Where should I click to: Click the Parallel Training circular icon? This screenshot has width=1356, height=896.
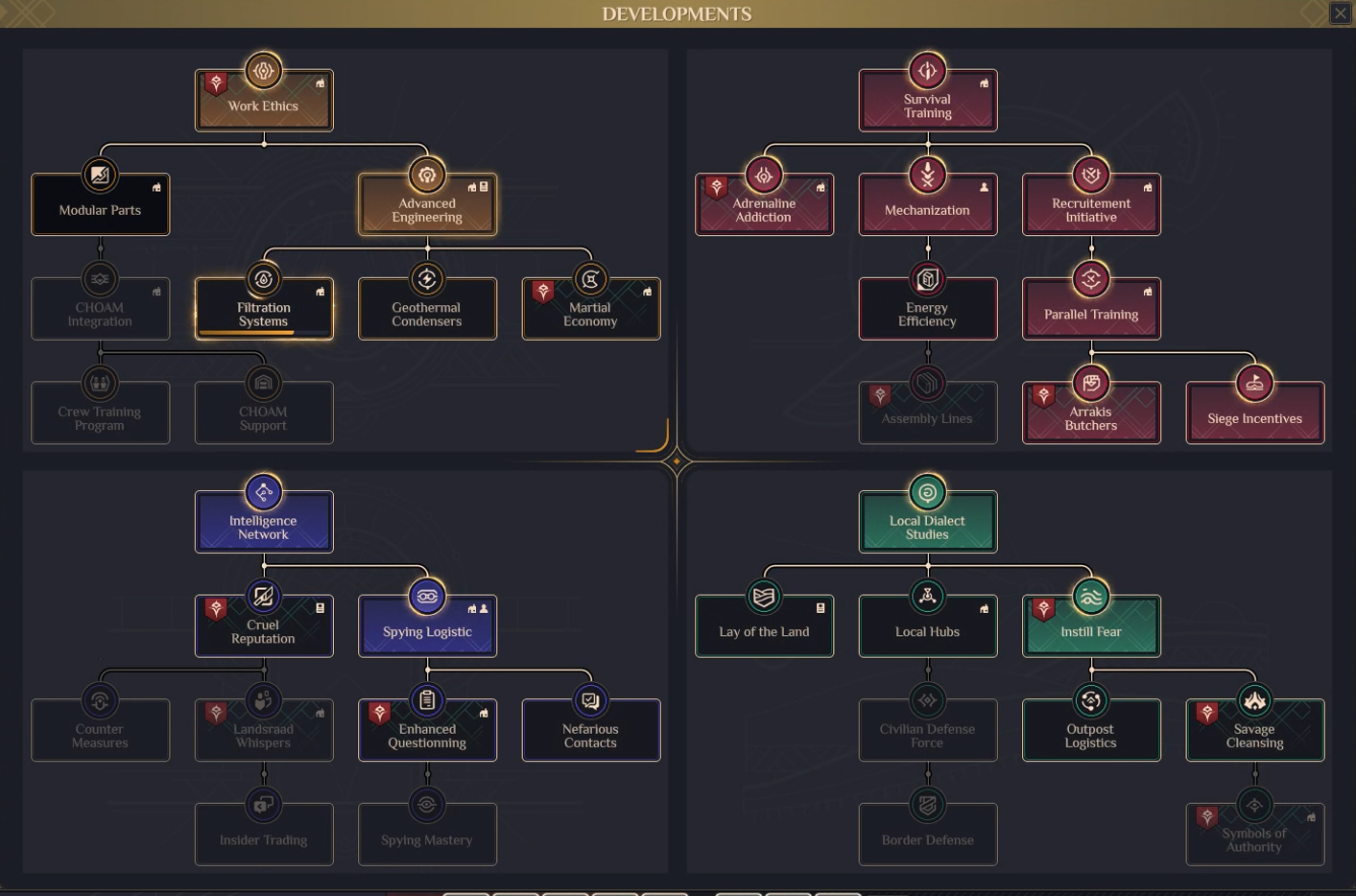1090,279
